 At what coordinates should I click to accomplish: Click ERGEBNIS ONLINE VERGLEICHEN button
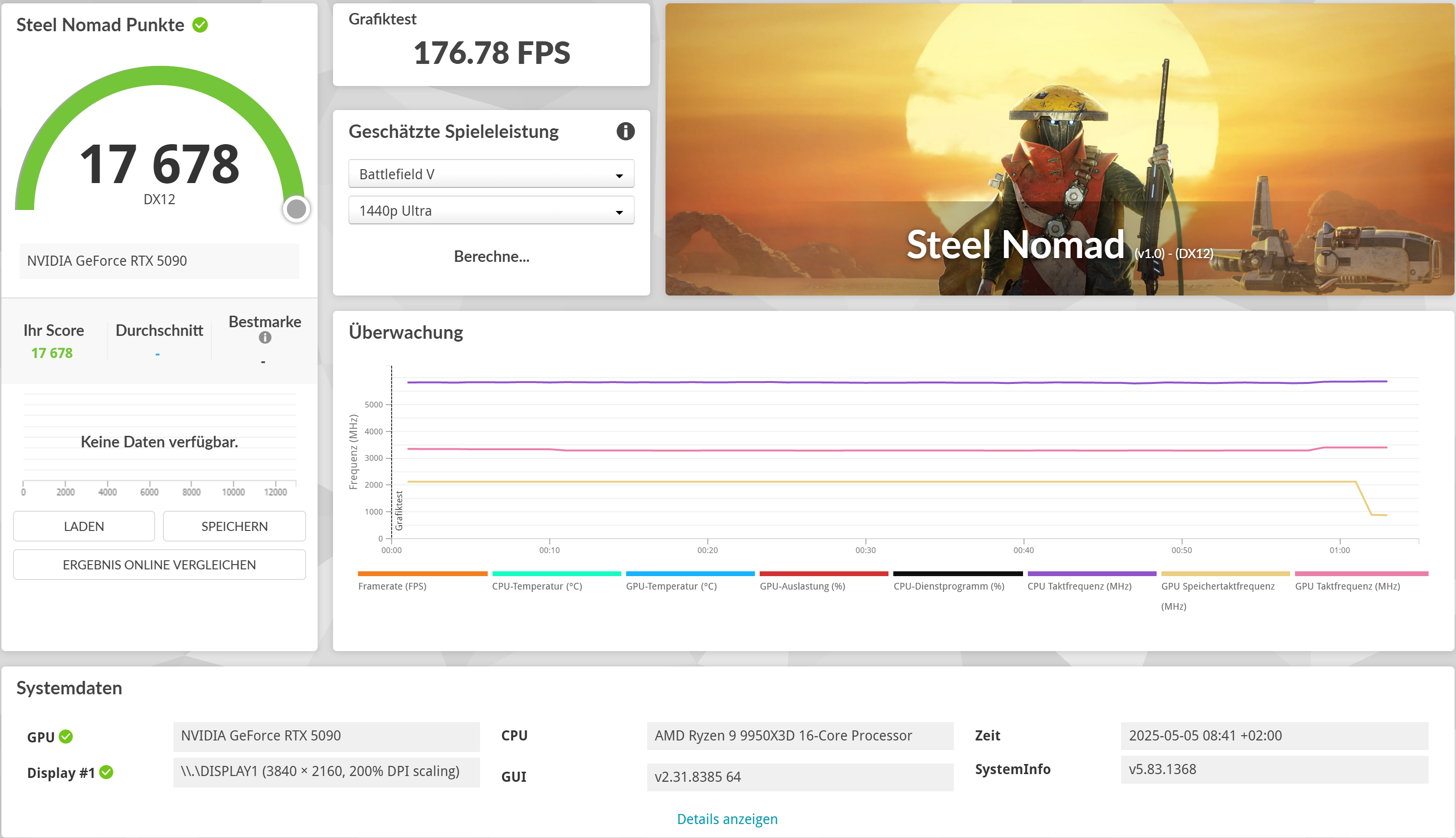tap(160, 565)
